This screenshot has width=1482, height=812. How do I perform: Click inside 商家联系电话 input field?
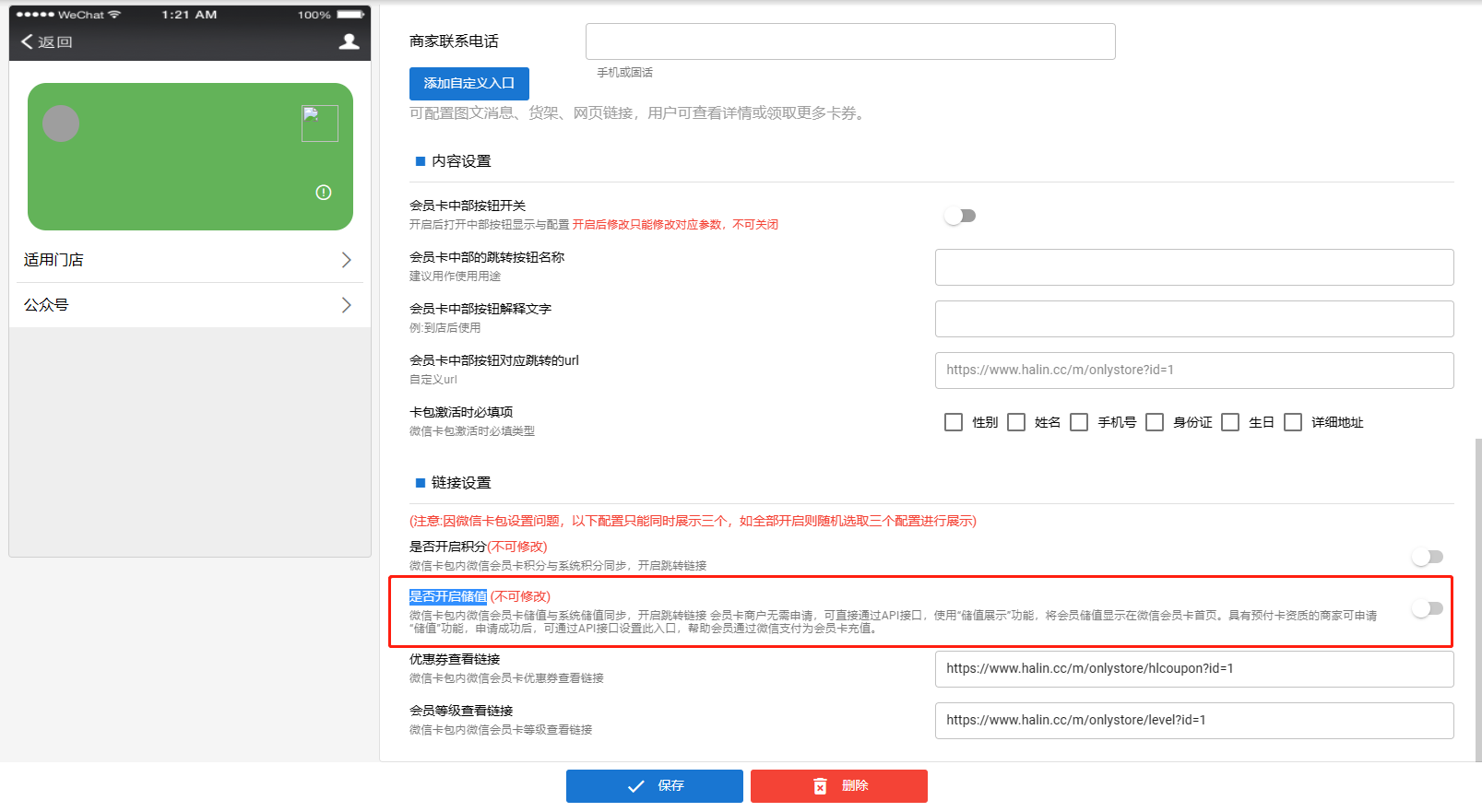[x=850, y=41]
